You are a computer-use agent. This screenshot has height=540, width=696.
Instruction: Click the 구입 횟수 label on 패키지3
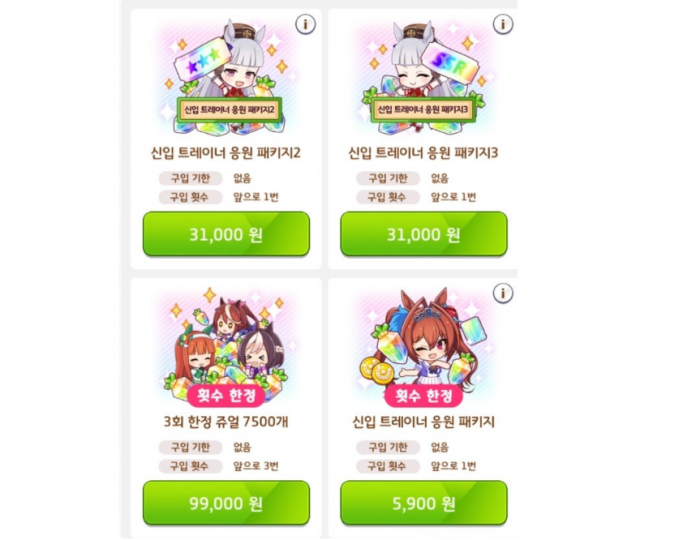pyautogui.click(x=388, y=197)
